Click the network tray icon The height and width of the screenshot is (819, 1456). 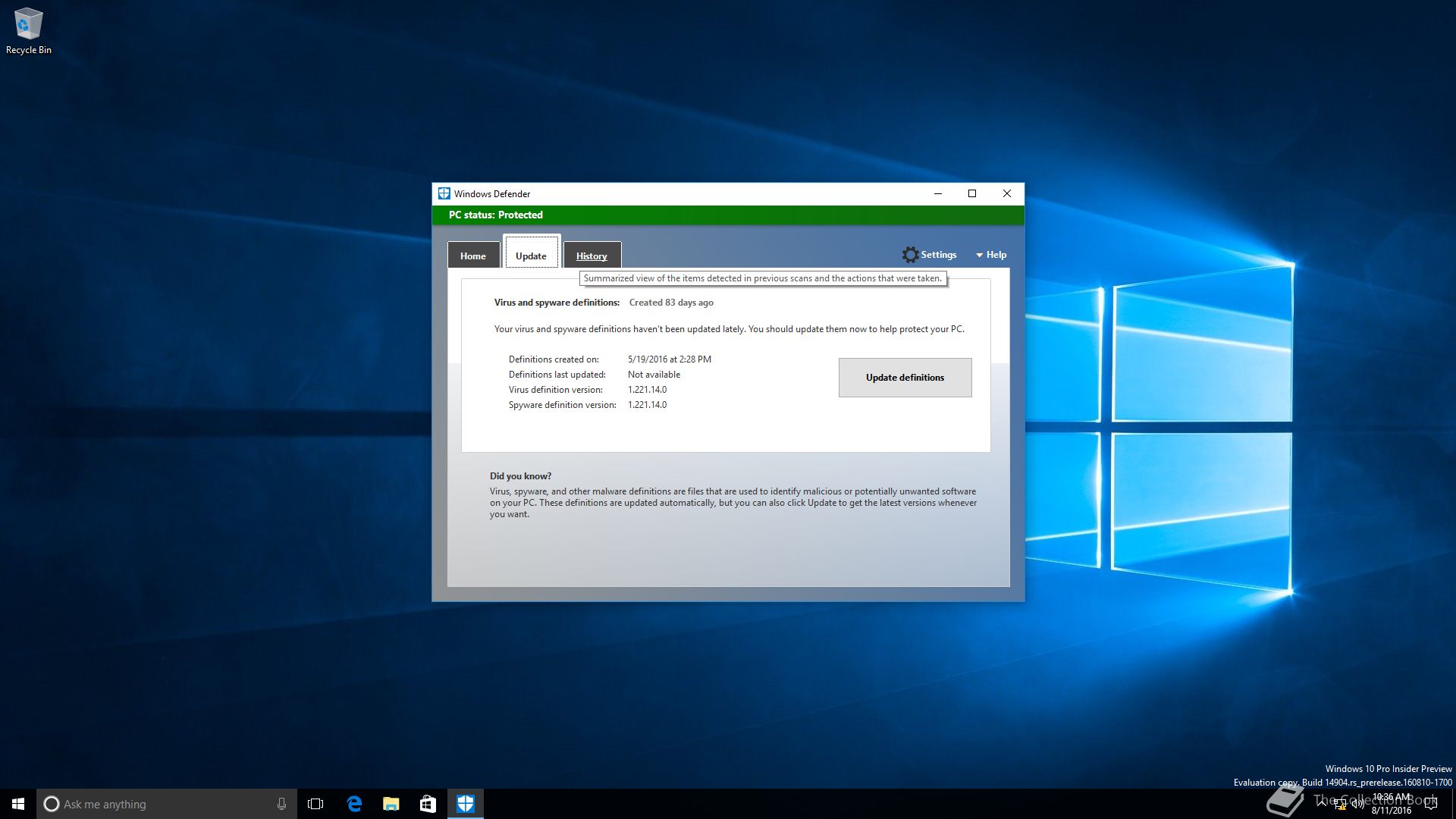click(1341, 804)
